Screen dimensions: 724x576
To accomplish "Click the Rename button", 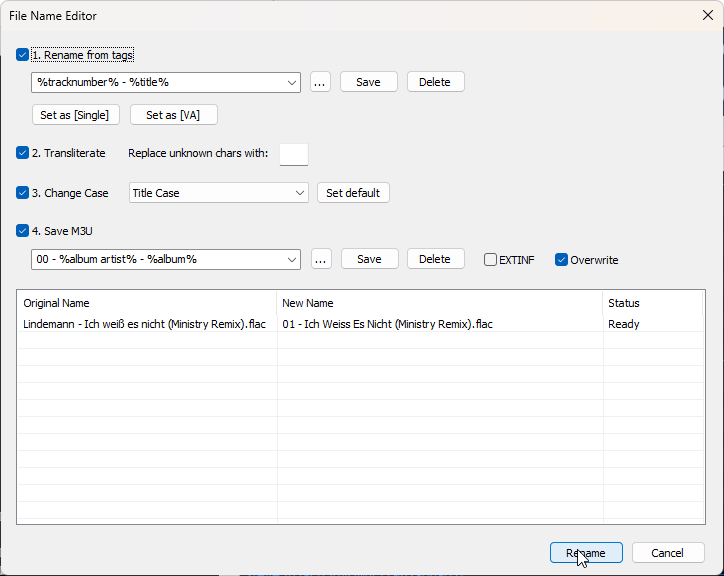I will click(x=586, y=553).
